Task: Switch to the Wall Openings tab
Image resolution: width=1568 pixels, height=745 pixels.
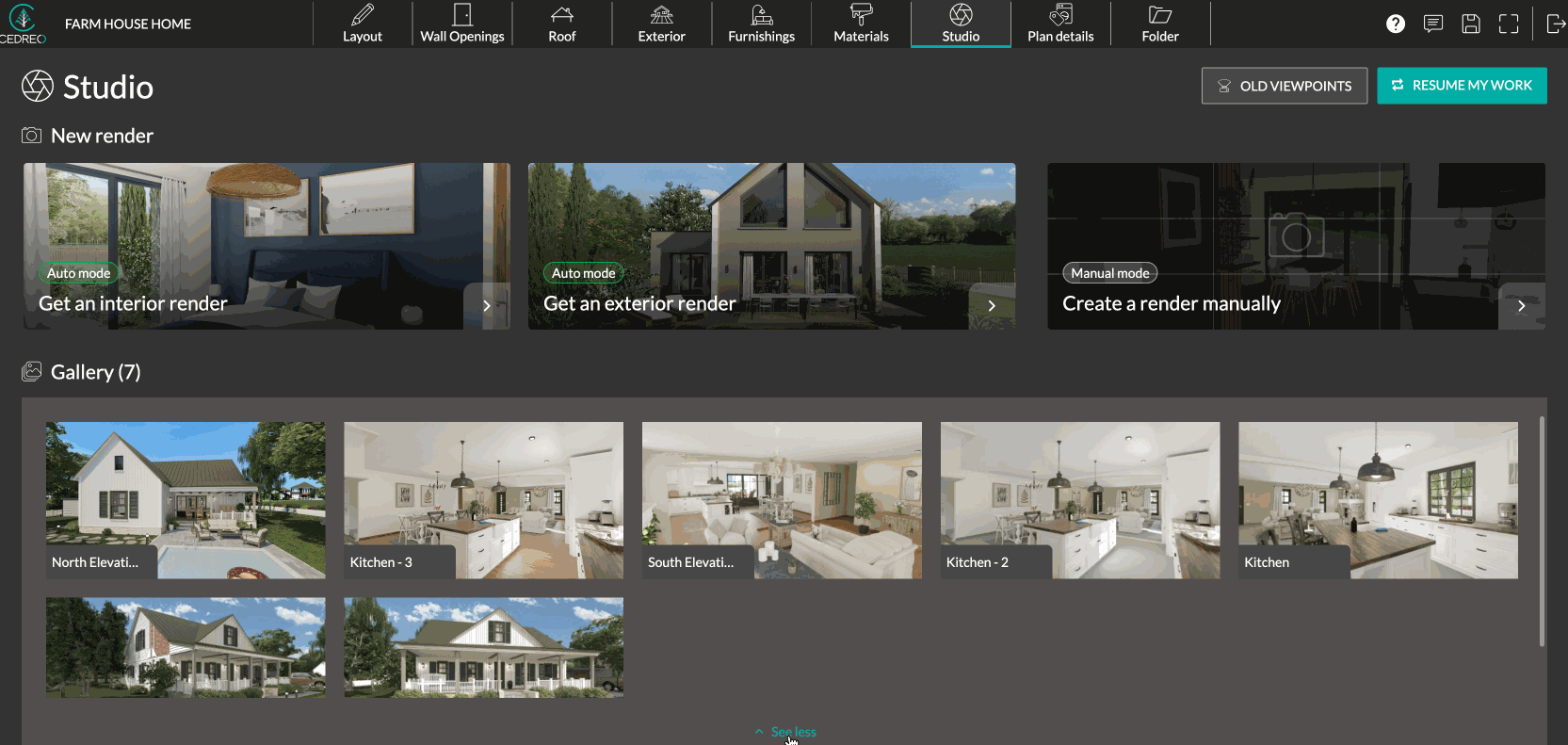Action: pyautogui.click(x=462, y=24)
